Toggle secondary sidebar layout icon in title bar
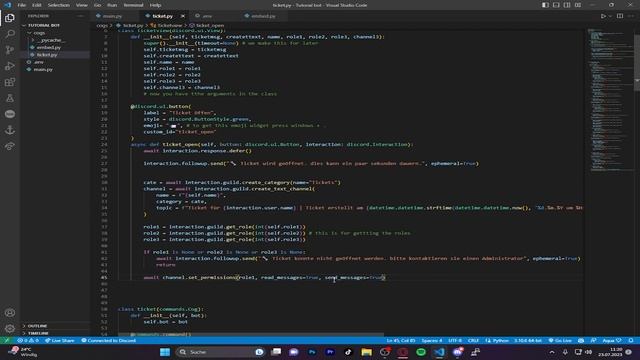The width and height of the screenshot is (640, 360). click(567, 5)
